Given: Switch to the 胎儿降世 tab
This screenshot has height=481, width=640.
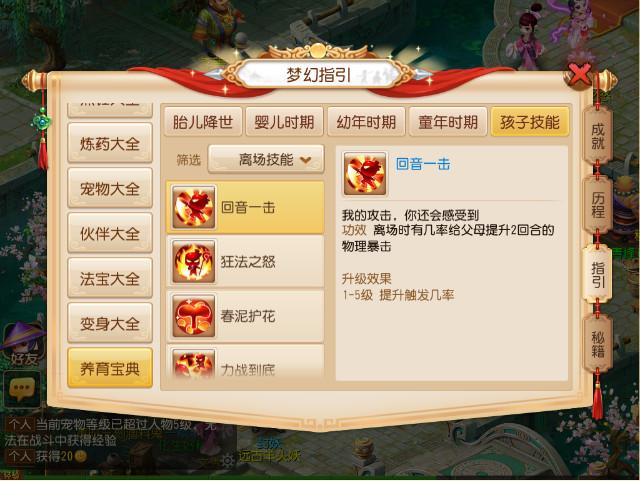Looking at the screenshot, I should (203, 122).
